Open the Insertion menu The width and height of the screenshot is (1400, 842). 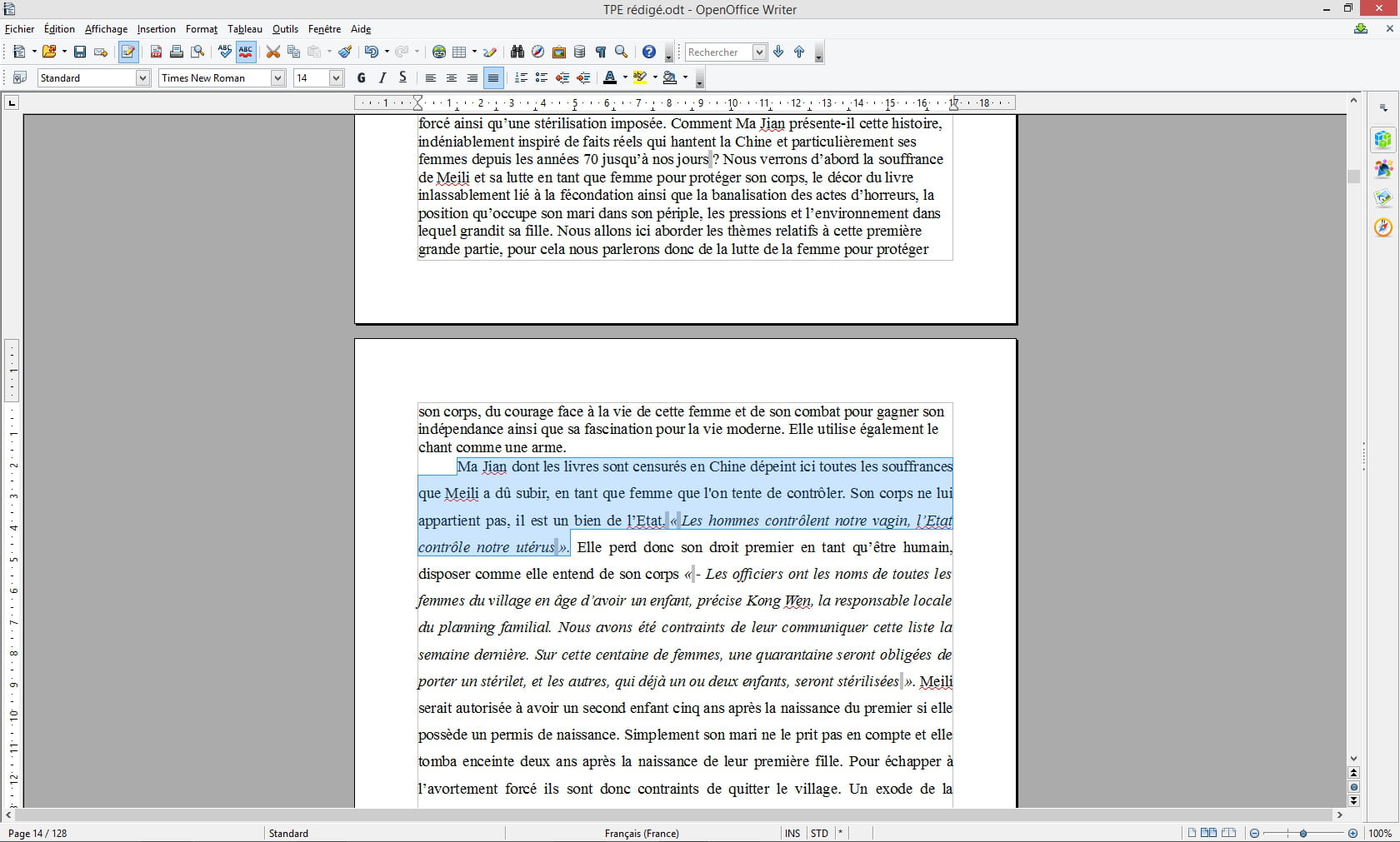pos(157,29)
